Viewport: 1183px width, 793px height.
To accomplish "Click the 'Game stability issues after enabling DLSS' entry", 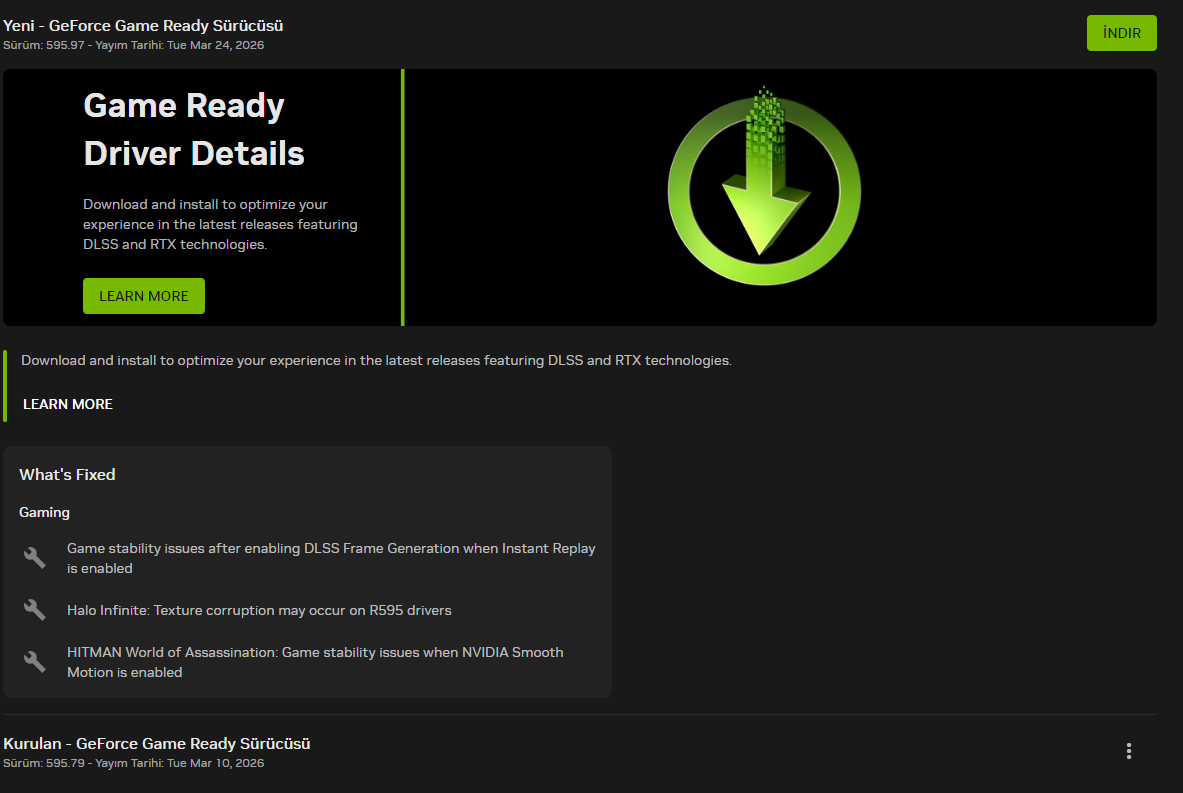I will pos(331,558).
